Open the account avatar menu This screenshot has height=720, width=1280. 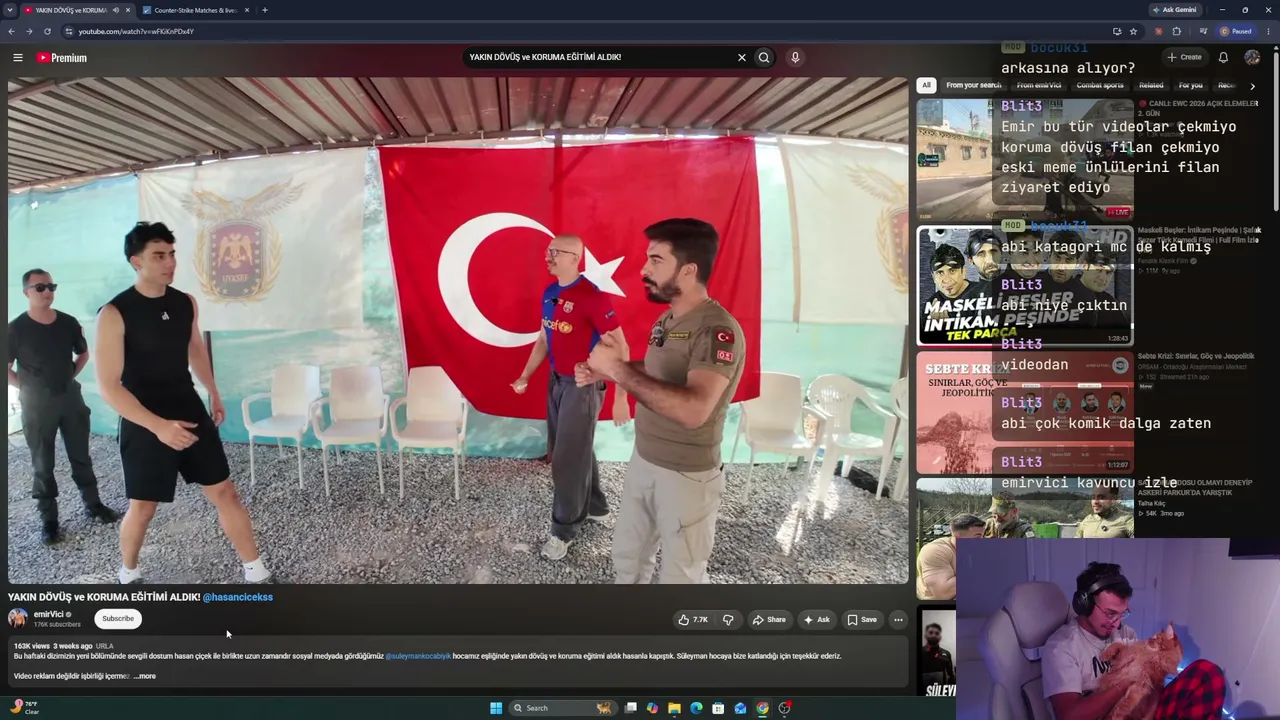pyautogui.click(x=1252, y=58)
